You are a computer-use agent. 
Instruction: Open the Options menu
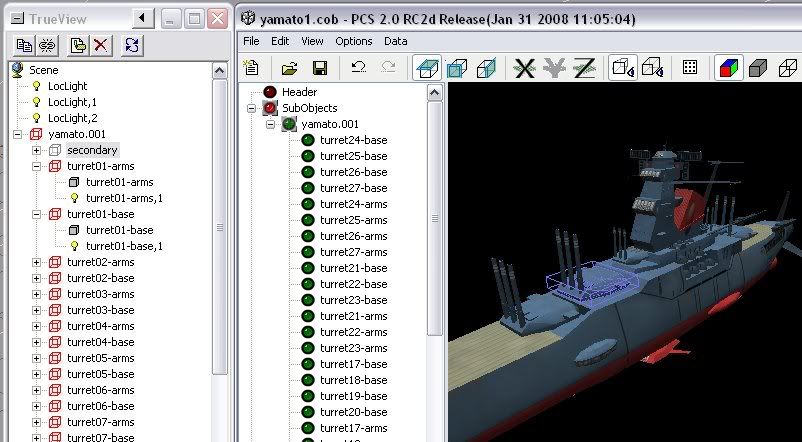[353, 41]
